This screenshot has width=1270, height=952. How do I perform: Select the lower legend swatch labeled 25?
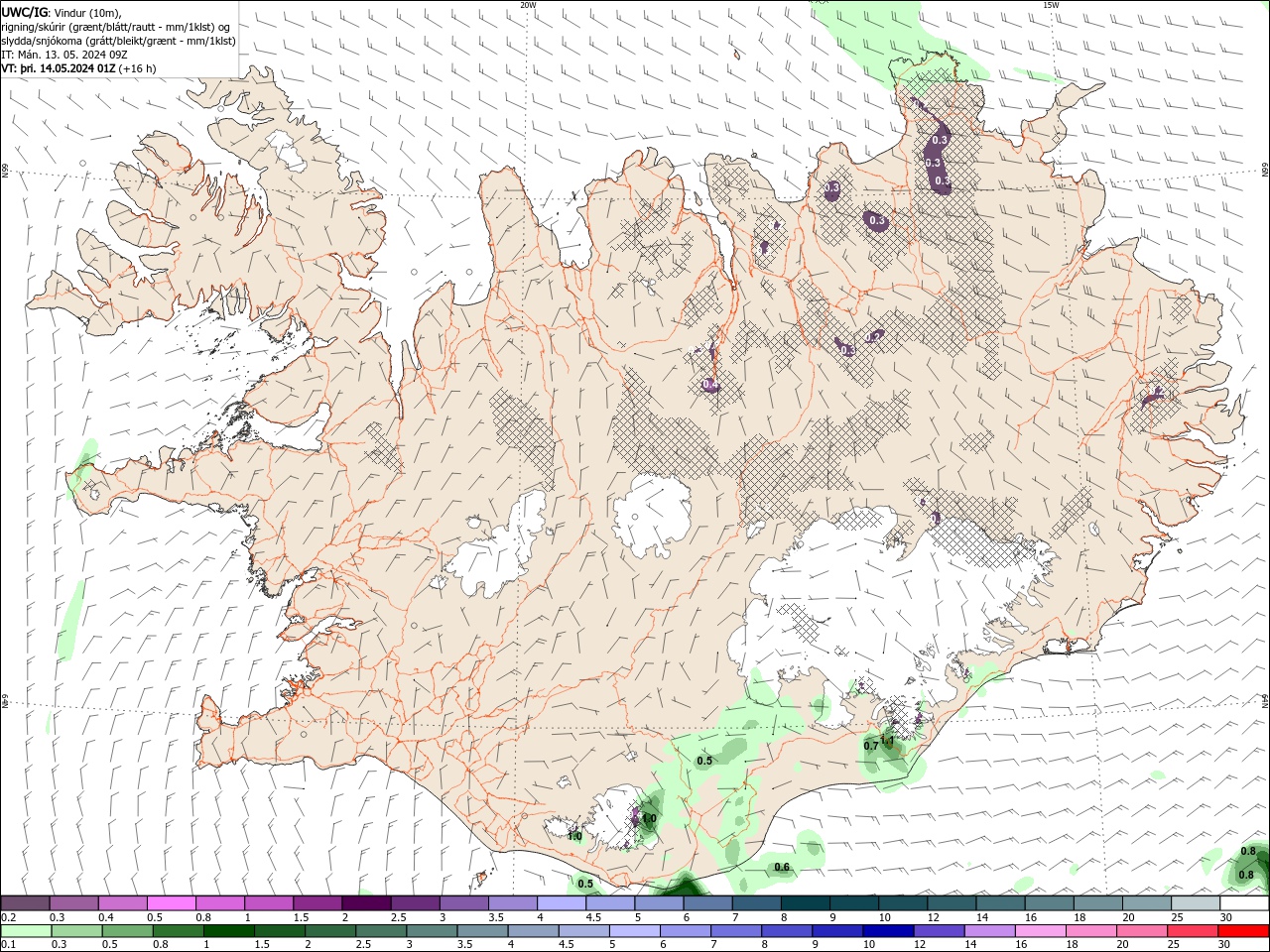click(x=1191, y=931)
